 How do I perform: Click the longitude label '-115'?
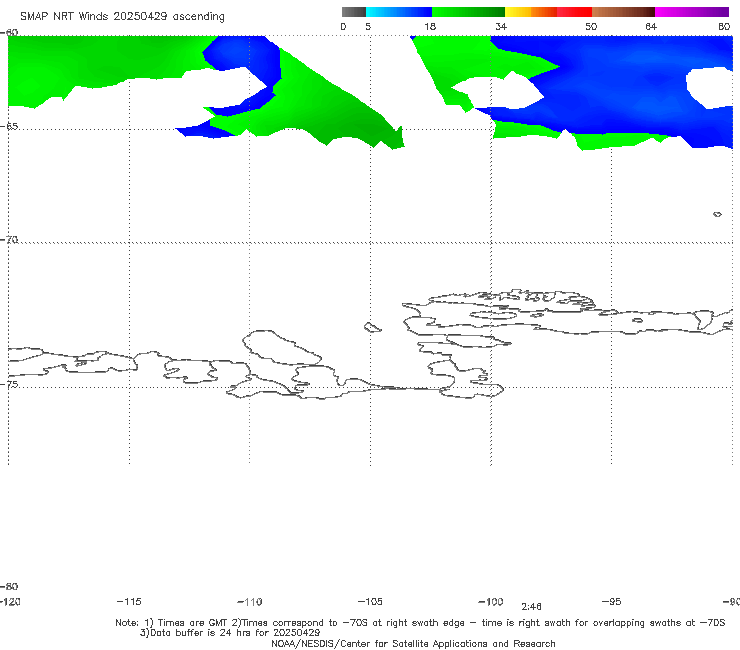click(x=129, y=601)
